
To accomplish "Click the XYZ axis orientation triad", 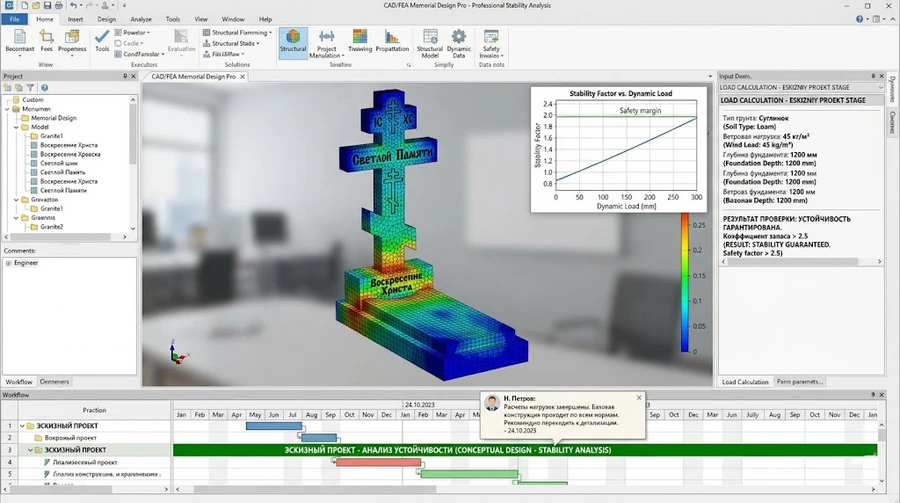I will tap(178, 352).
